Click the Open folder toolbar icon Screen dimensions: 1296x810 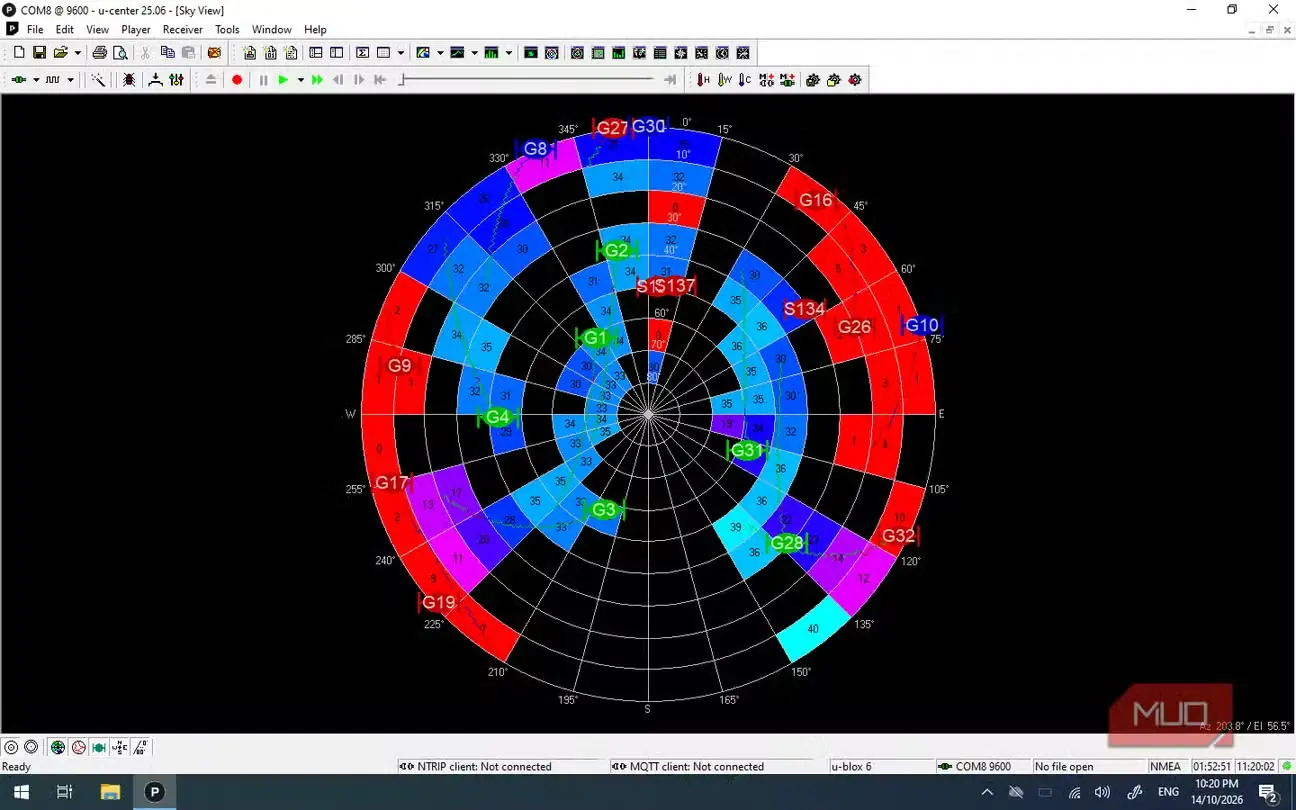point(61,53)
